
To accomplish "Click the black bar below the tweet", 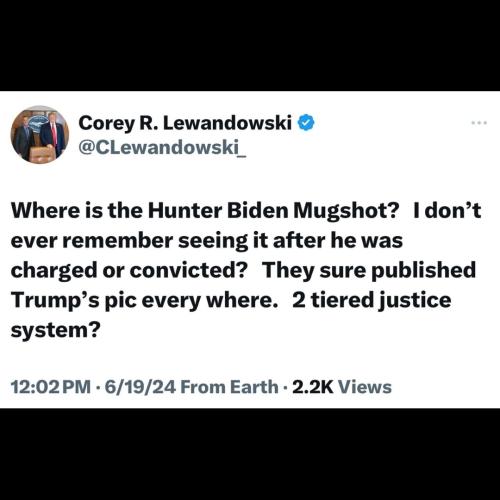I will pos(250,454).
